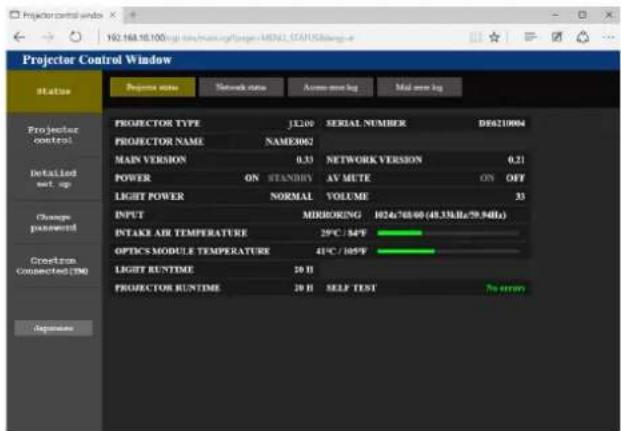The width and height of the screenshot is (621, 431).
Task: Click the AV MUTE label
Action: pos(348,178)
